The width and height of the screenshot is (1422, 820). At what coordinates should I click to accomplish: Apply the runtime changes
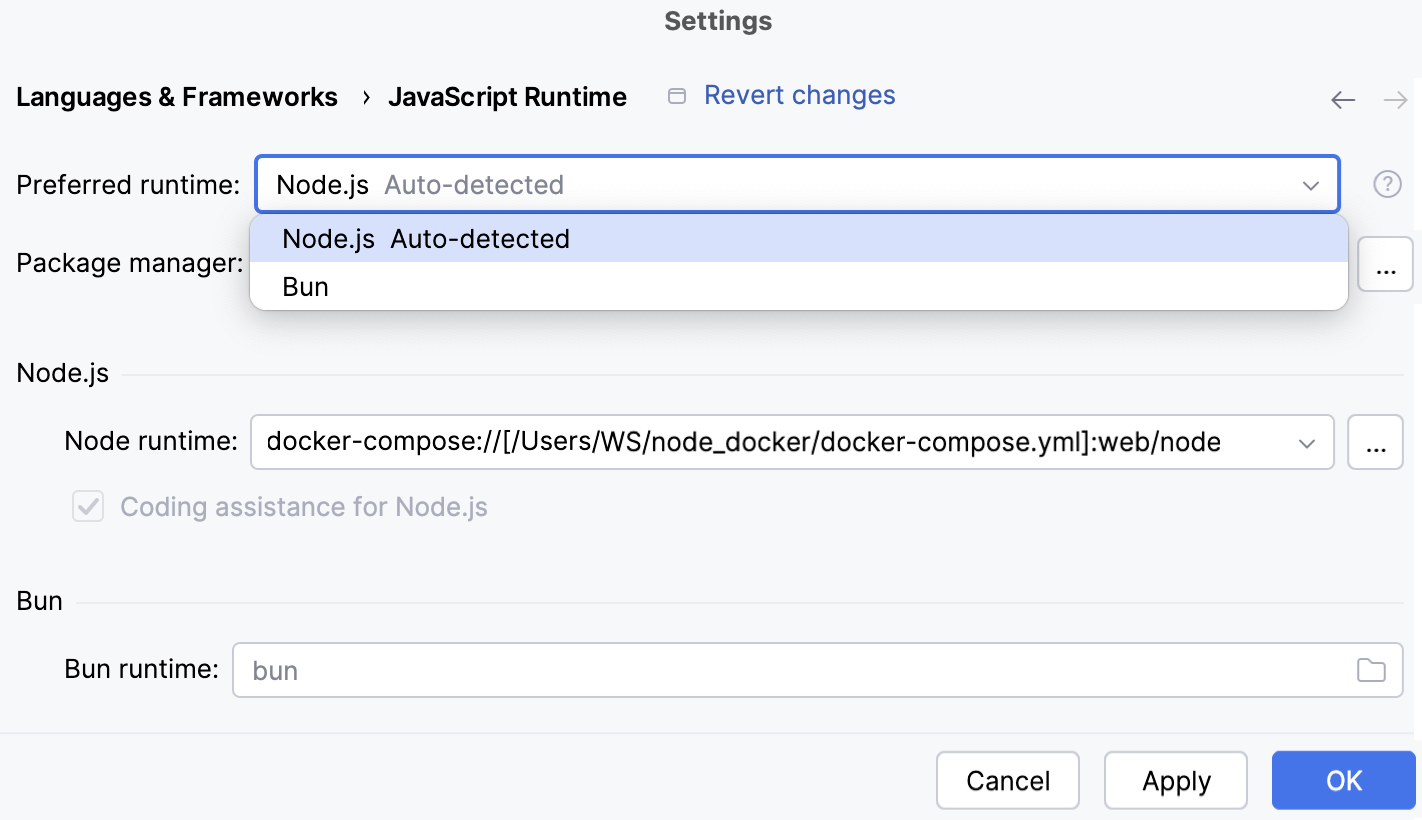coord(1175,780)
